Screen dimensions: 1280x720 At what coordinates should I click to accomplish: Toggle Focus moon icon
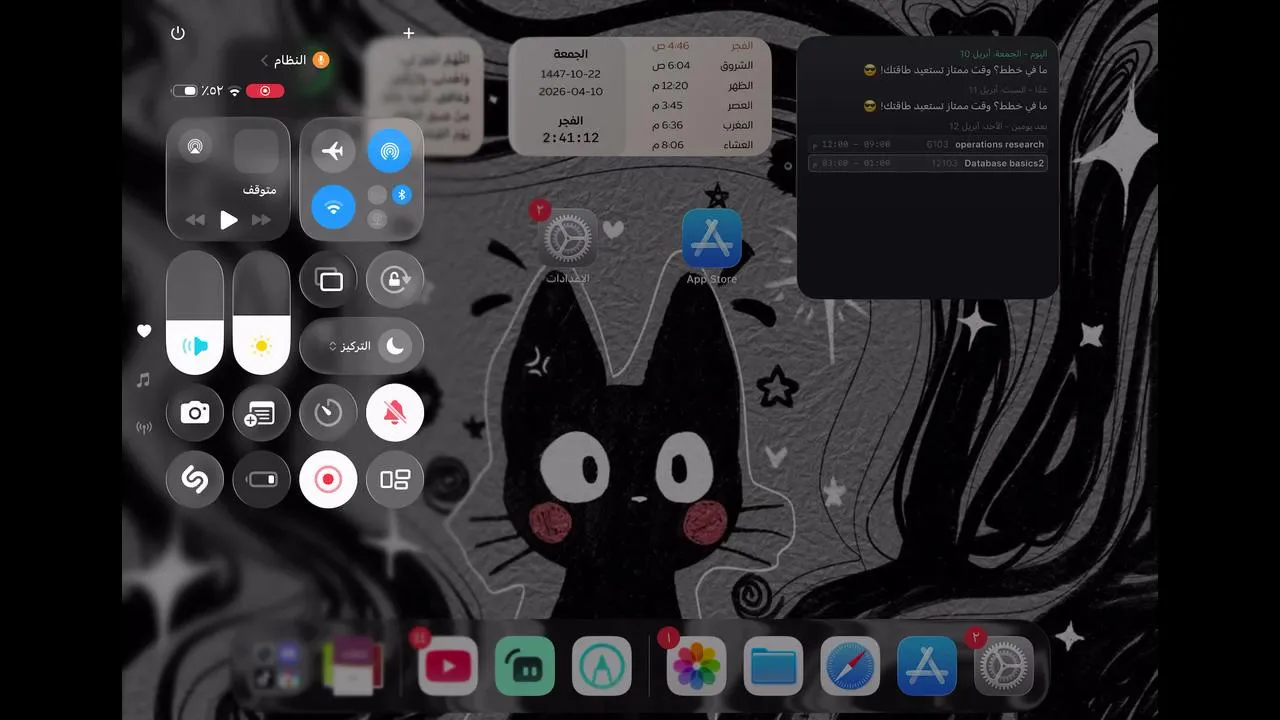396,346
